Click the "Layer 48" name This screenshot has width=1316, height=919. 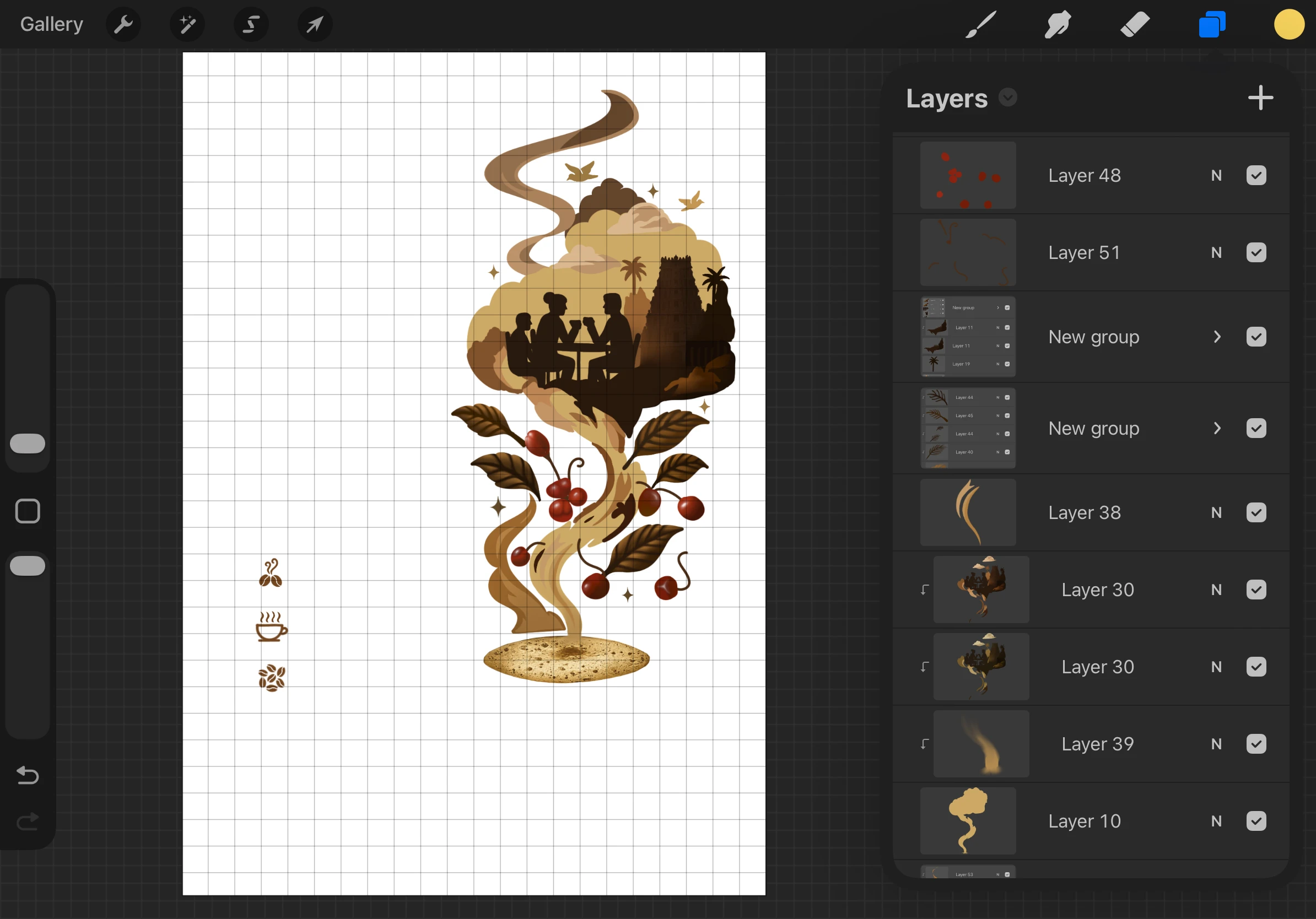coord(1085,175)
